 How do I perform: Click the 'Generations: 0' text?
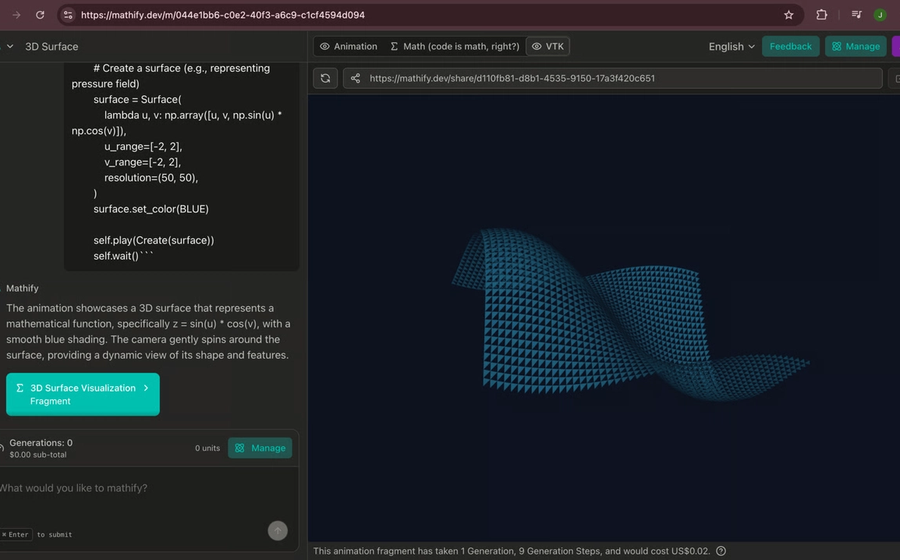[x=41, y=443]
